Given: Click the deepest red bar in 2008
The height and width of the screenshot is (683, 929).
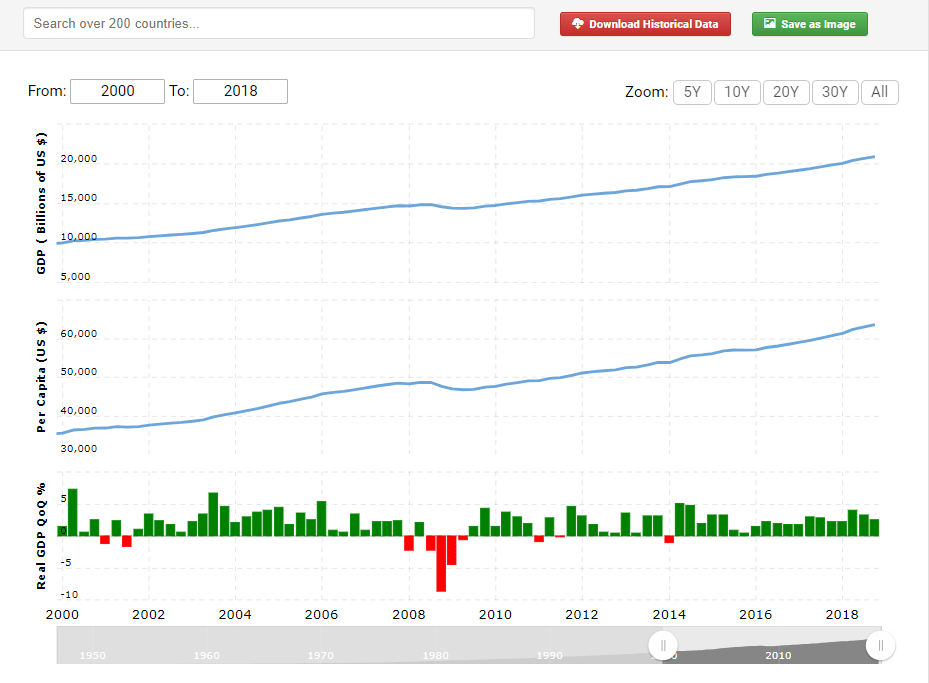Looking at the screenshot, I should [441, 563].
